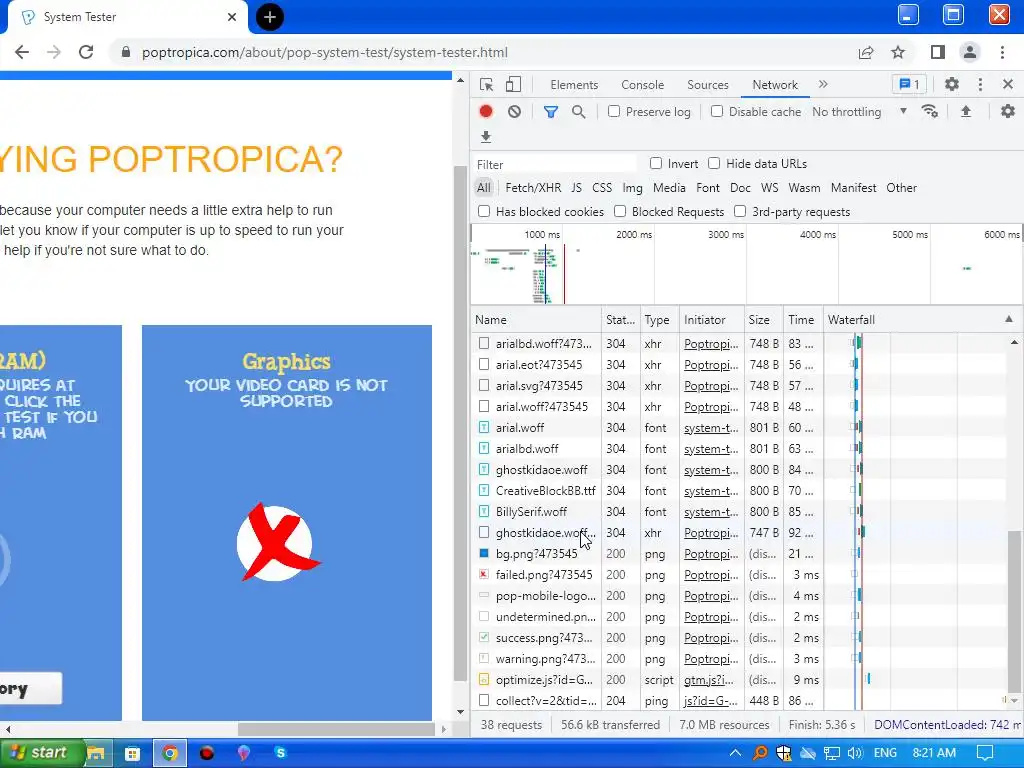
Task: Open DevTools three-dot menu
Action: (x=980, y=84)
